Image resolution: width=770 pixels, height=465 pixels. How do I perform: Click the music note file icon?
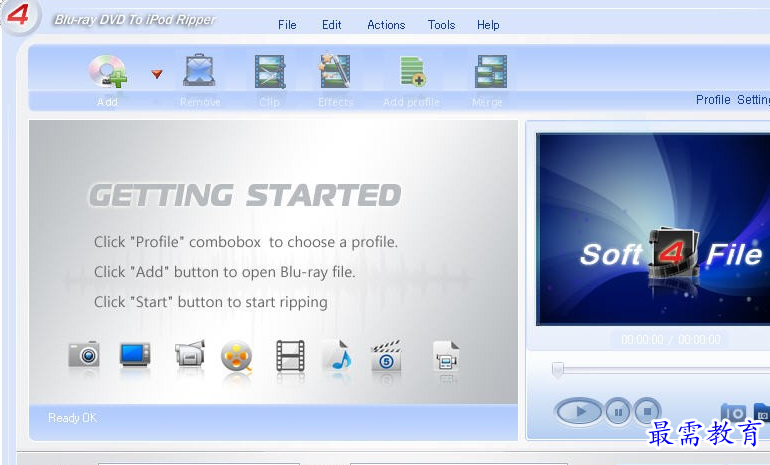[x=337, y=355]
